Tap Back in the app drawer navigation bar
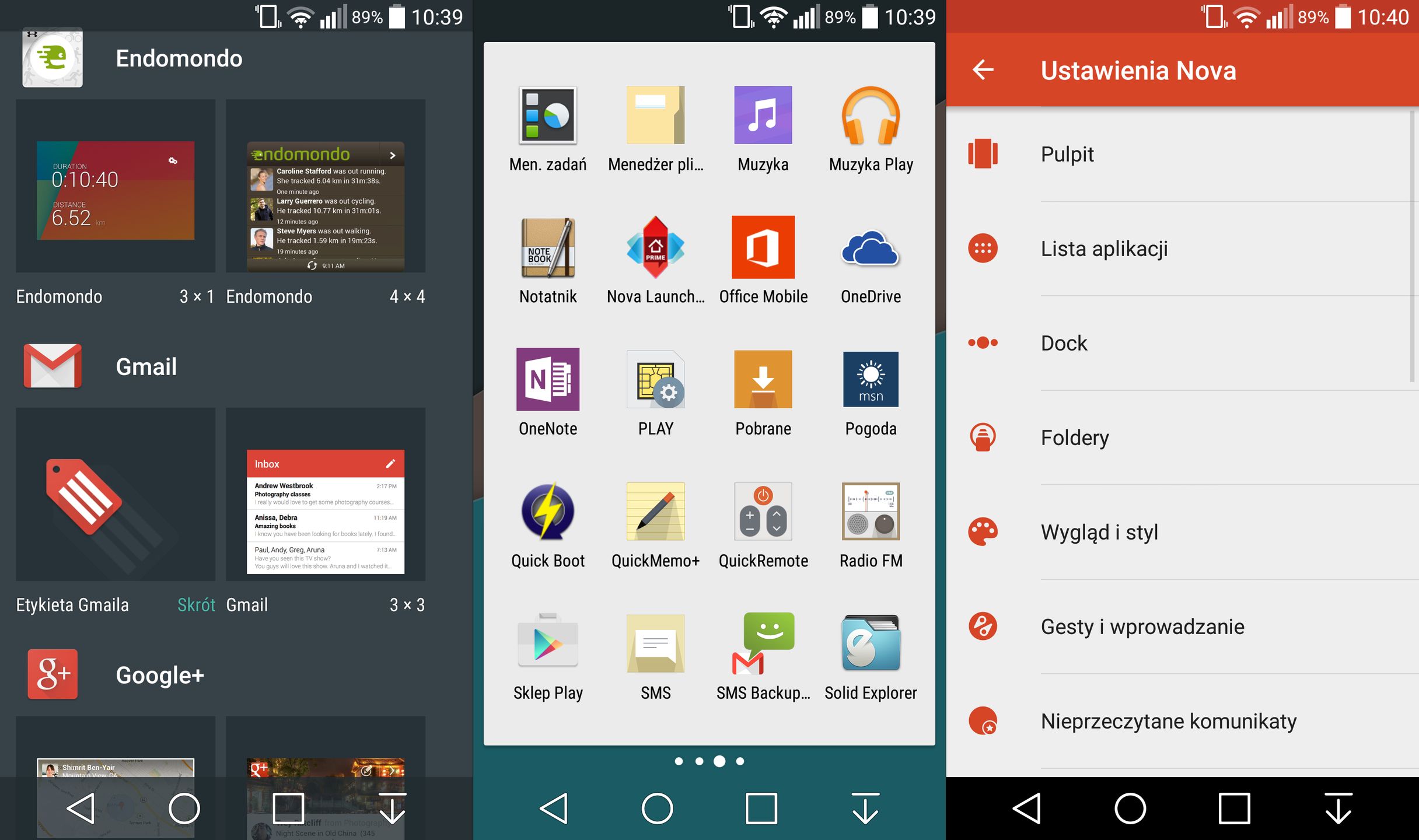This screenshot has height=840, width=1419. point(554,808)
